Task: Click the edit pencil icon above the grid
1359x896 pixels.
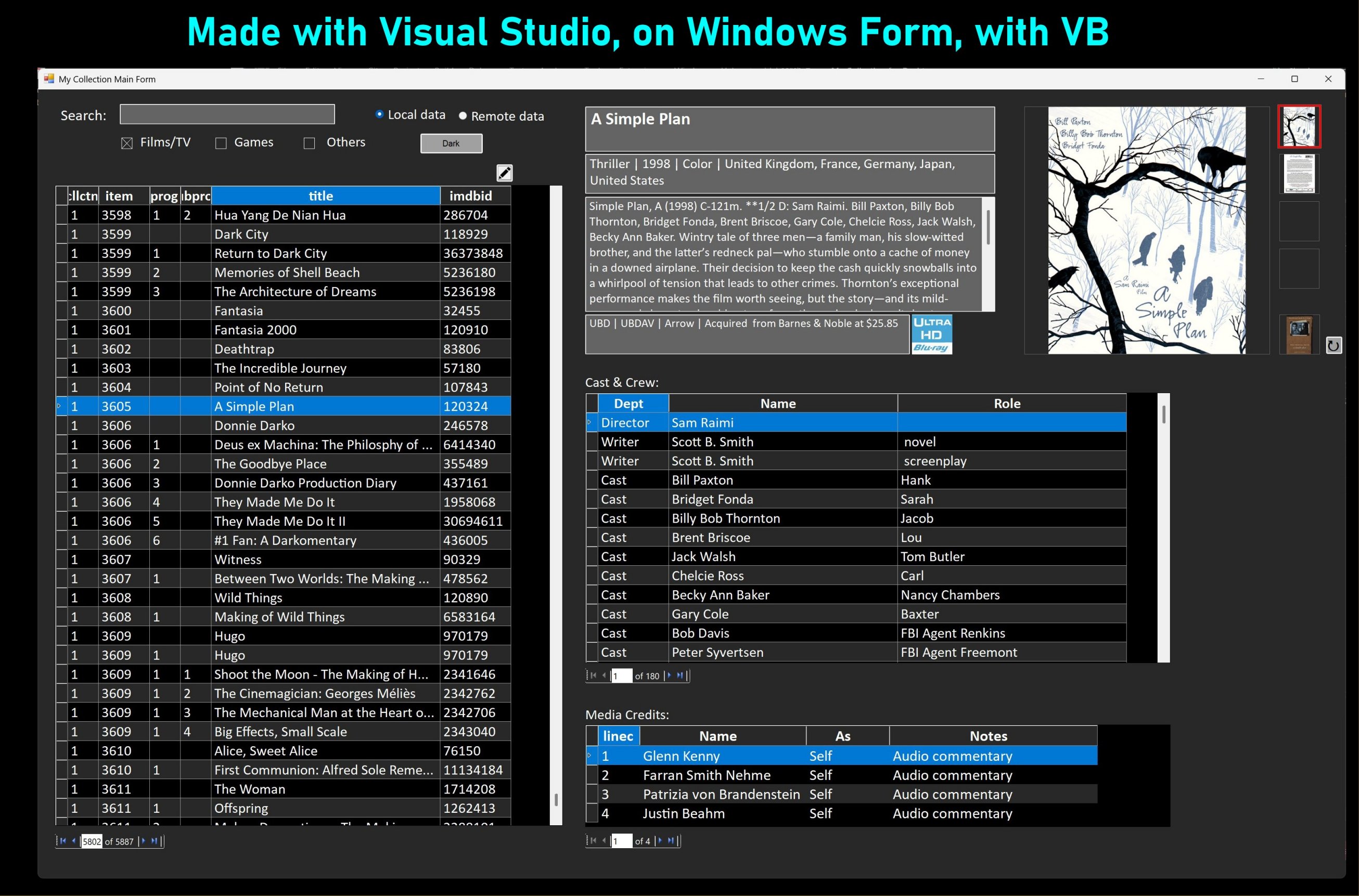Action: point(504,173)
